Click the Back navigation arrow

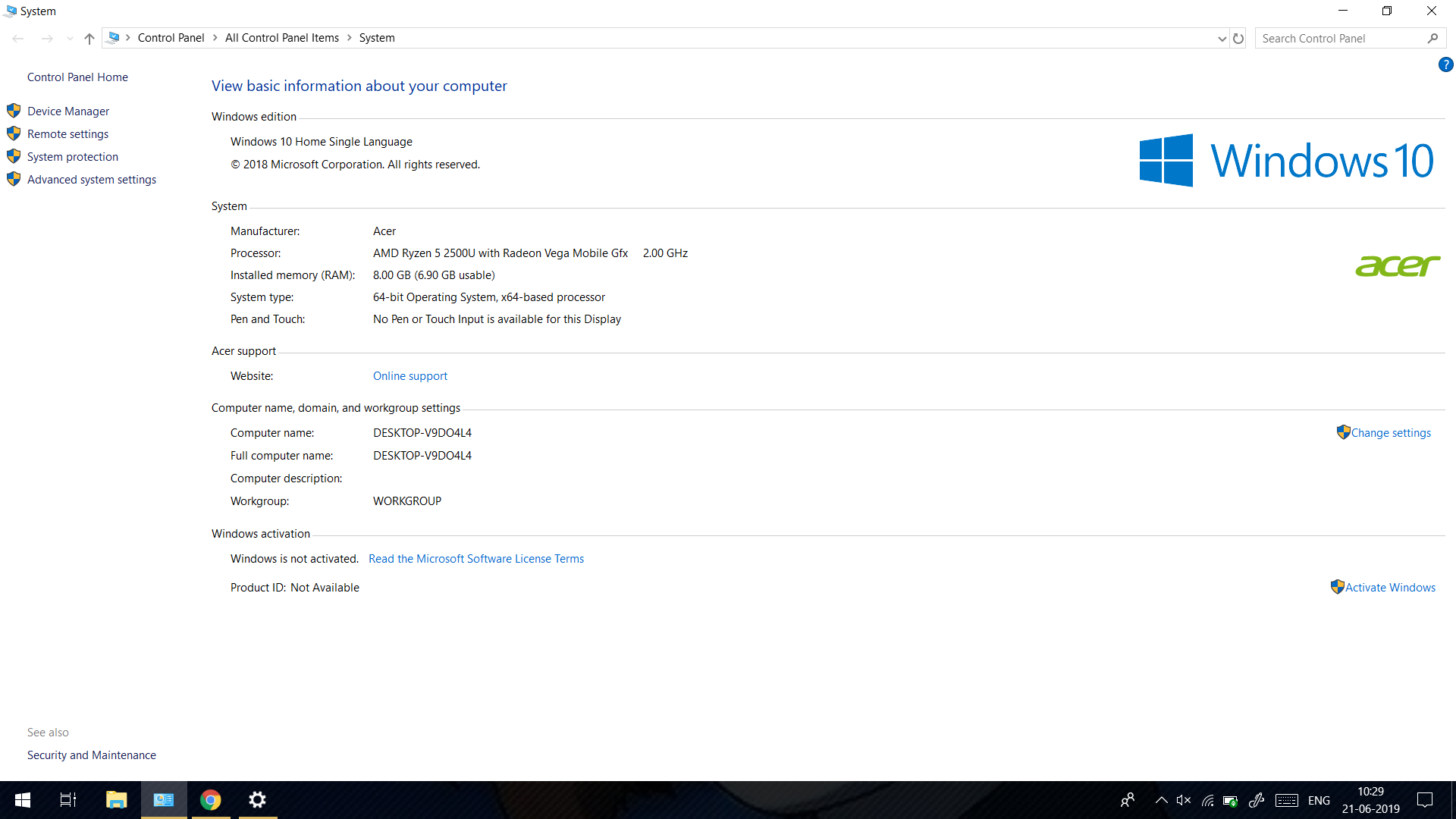click(x=18, y=39)
